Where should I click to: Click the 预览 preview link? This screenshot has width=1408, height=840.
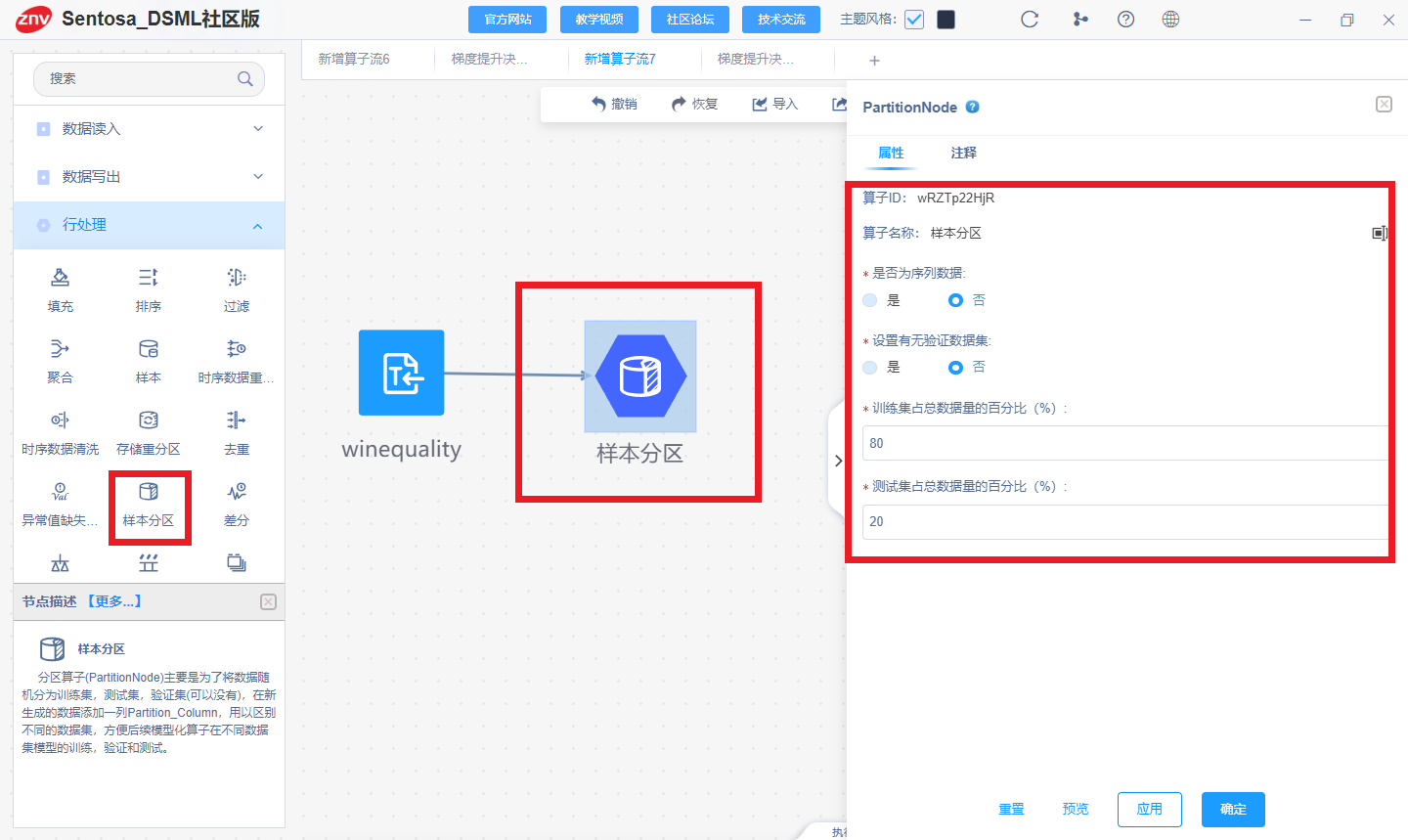pos(1076,810)
